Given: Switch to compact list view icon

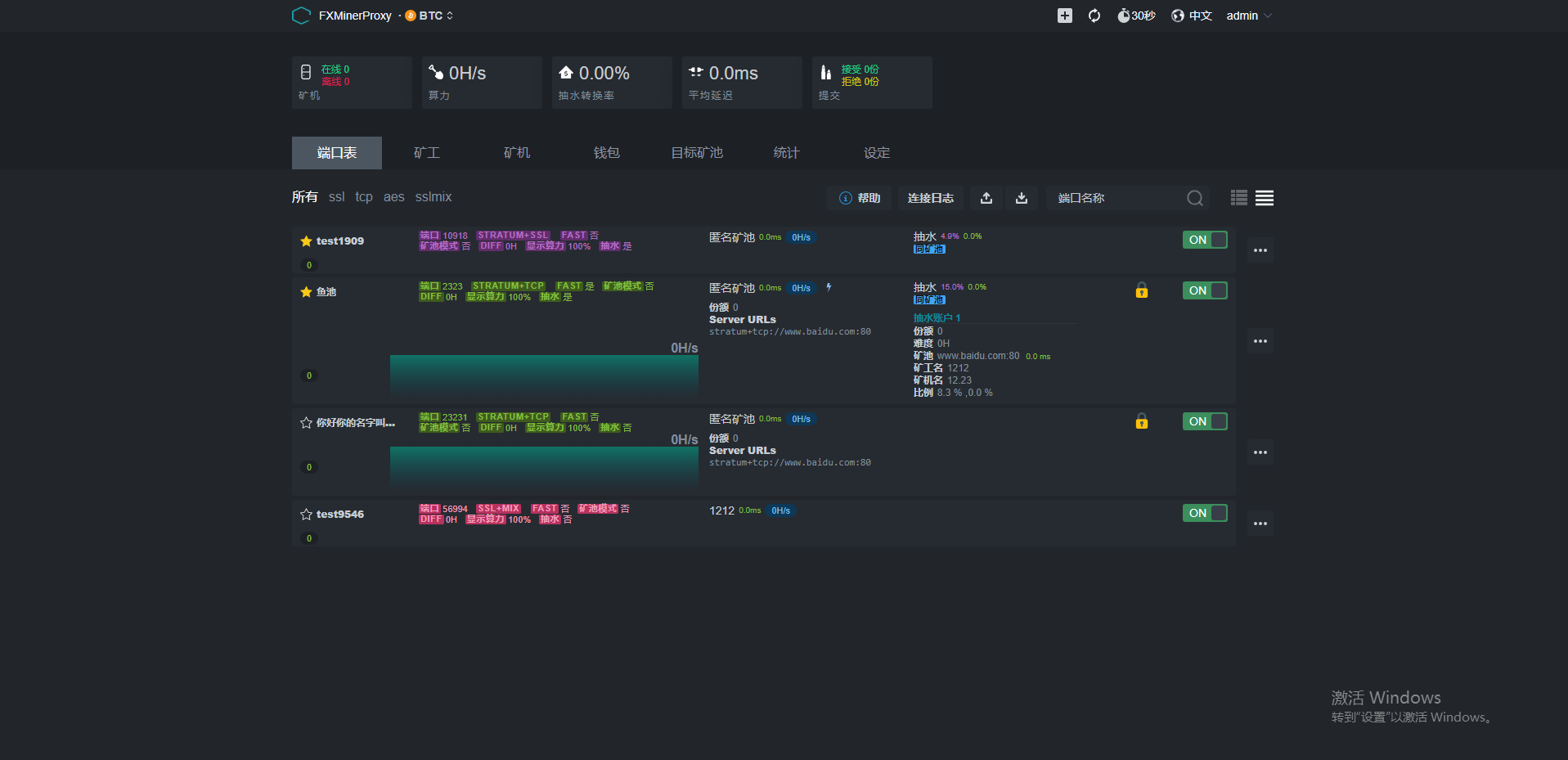Looking at the screenshot, I should coord(1238,198).
